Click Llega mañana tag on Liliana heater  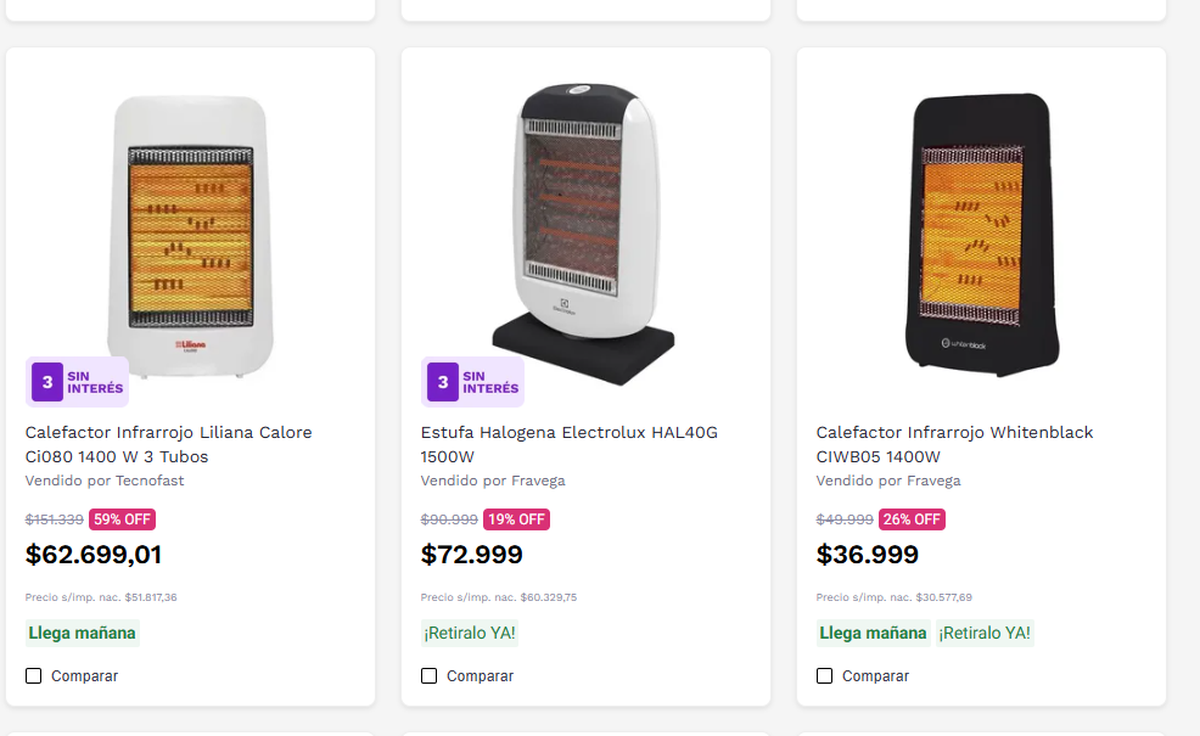tap(82, 633)
